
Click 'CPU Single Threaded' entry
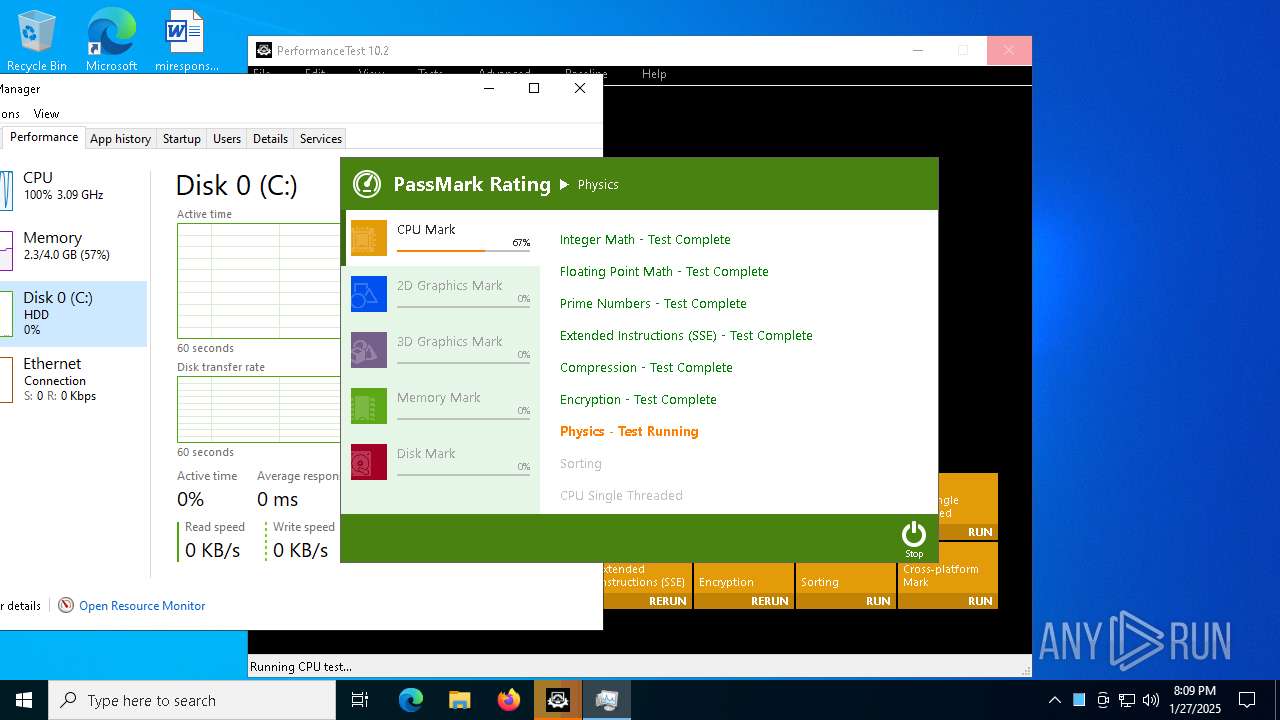[x=621, y=495]
